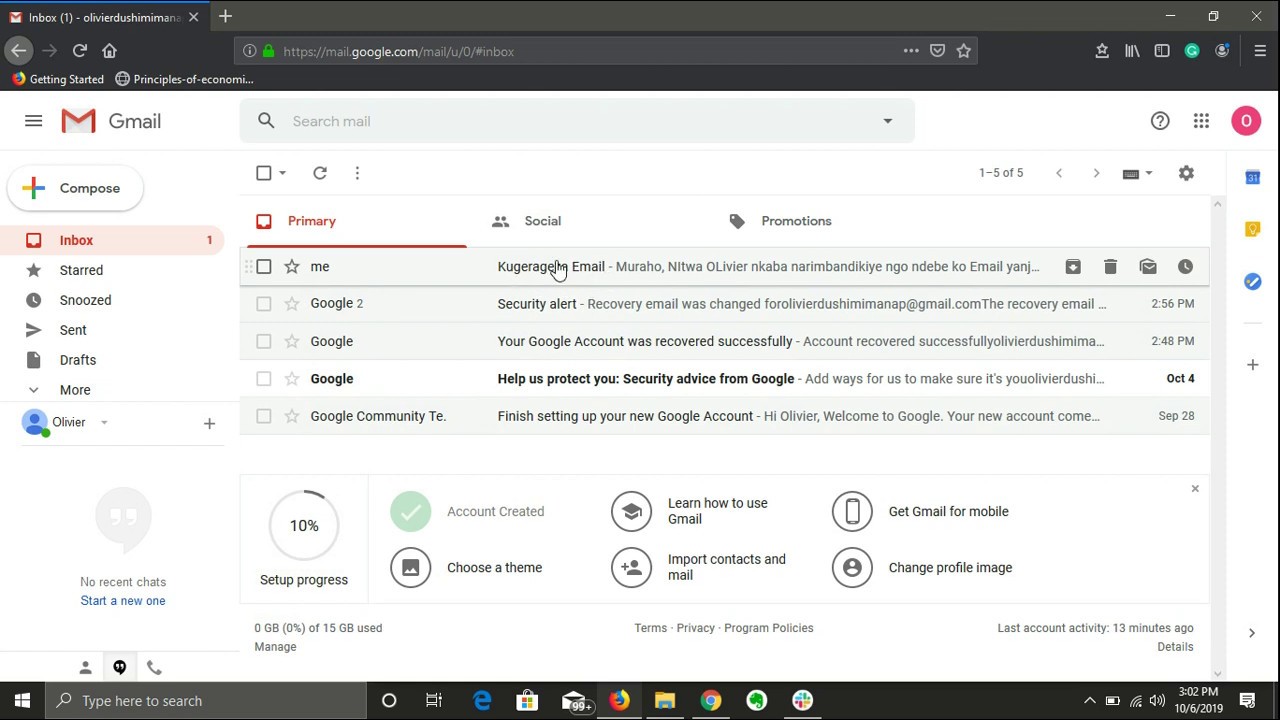This screenshot has width=1280, height=720.
Task: Bookmark this page with the star
Action: point(964,51)
